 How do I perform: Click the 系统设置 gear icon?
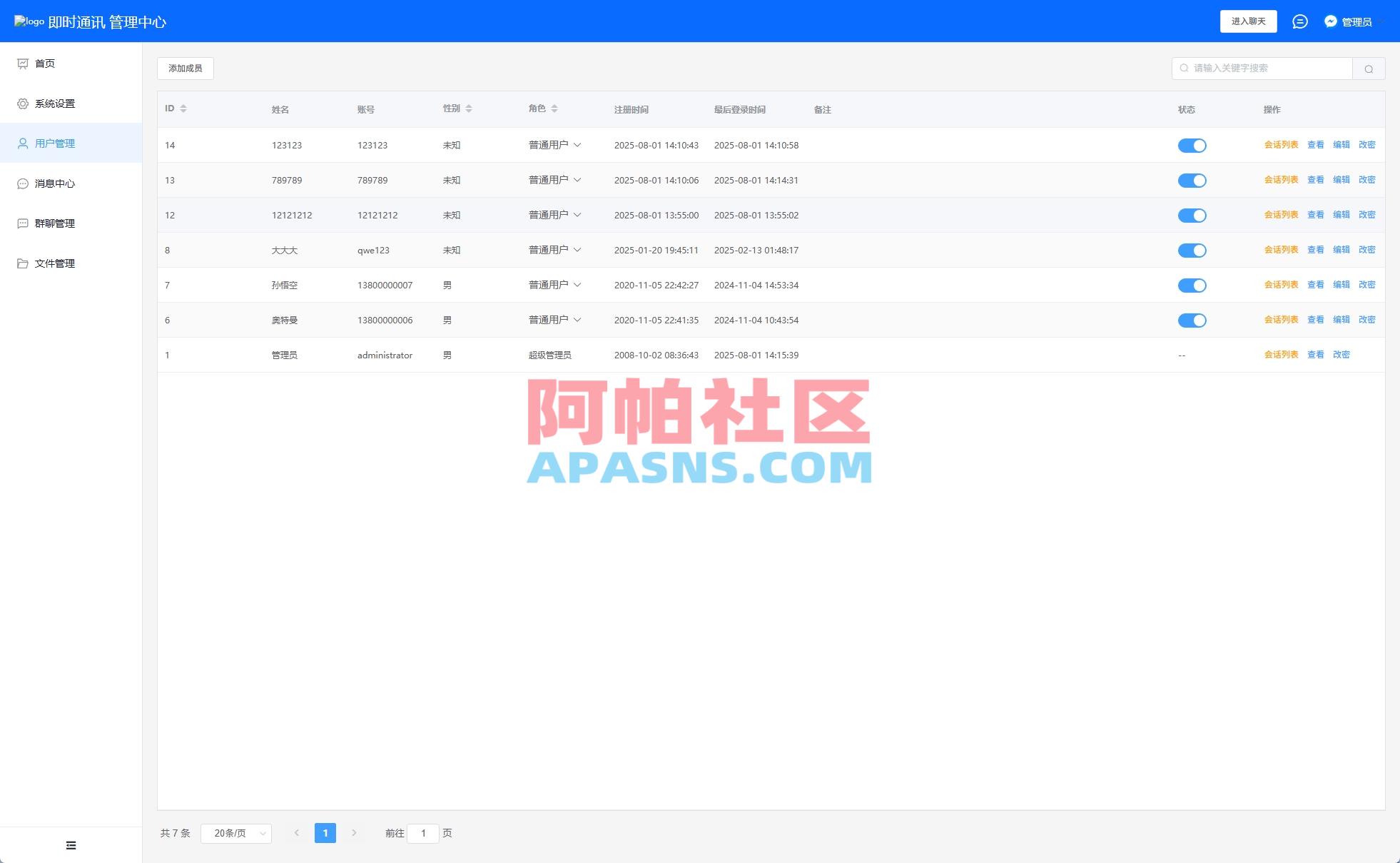click(22, 103)
